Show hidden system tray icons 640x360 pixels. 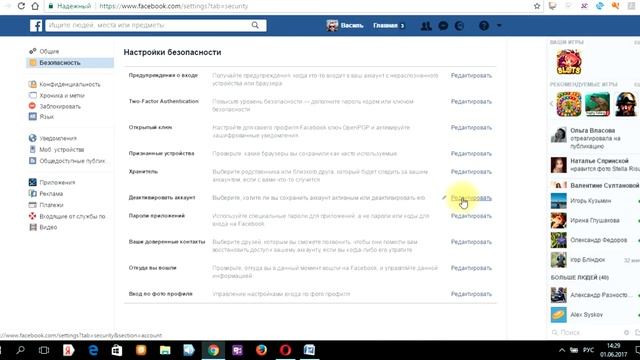pyautogui.click(x=562, y=350)
